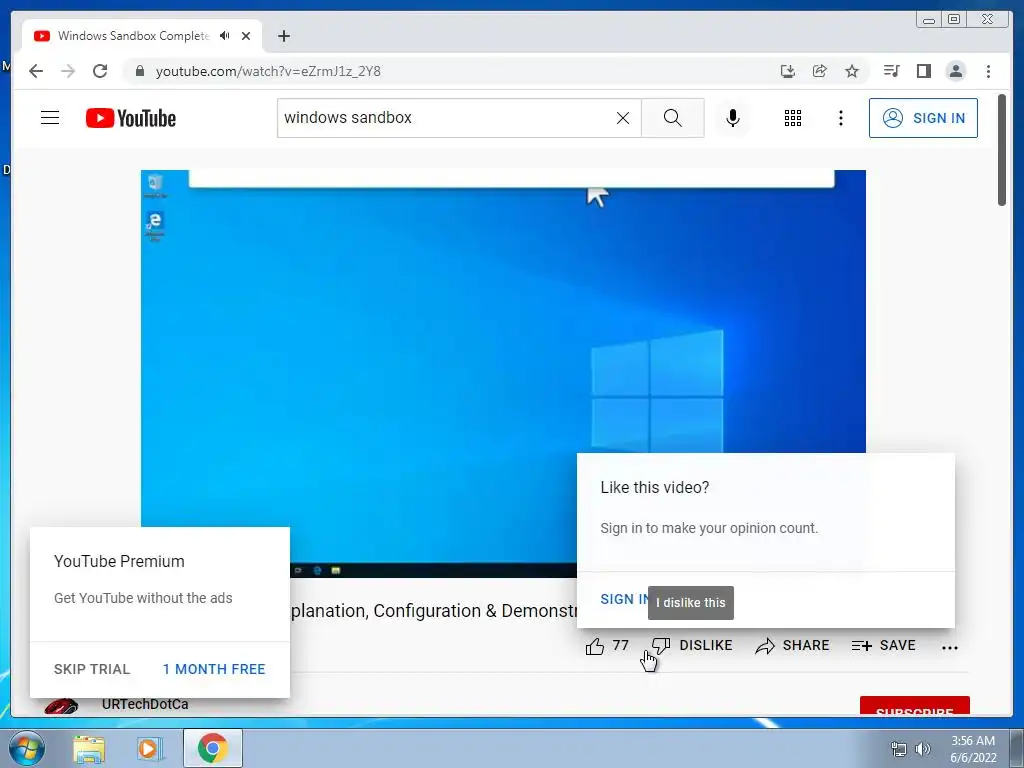1024x768 pixels.
Task: Open the YouTube apps grid
Action: point(793,118)
